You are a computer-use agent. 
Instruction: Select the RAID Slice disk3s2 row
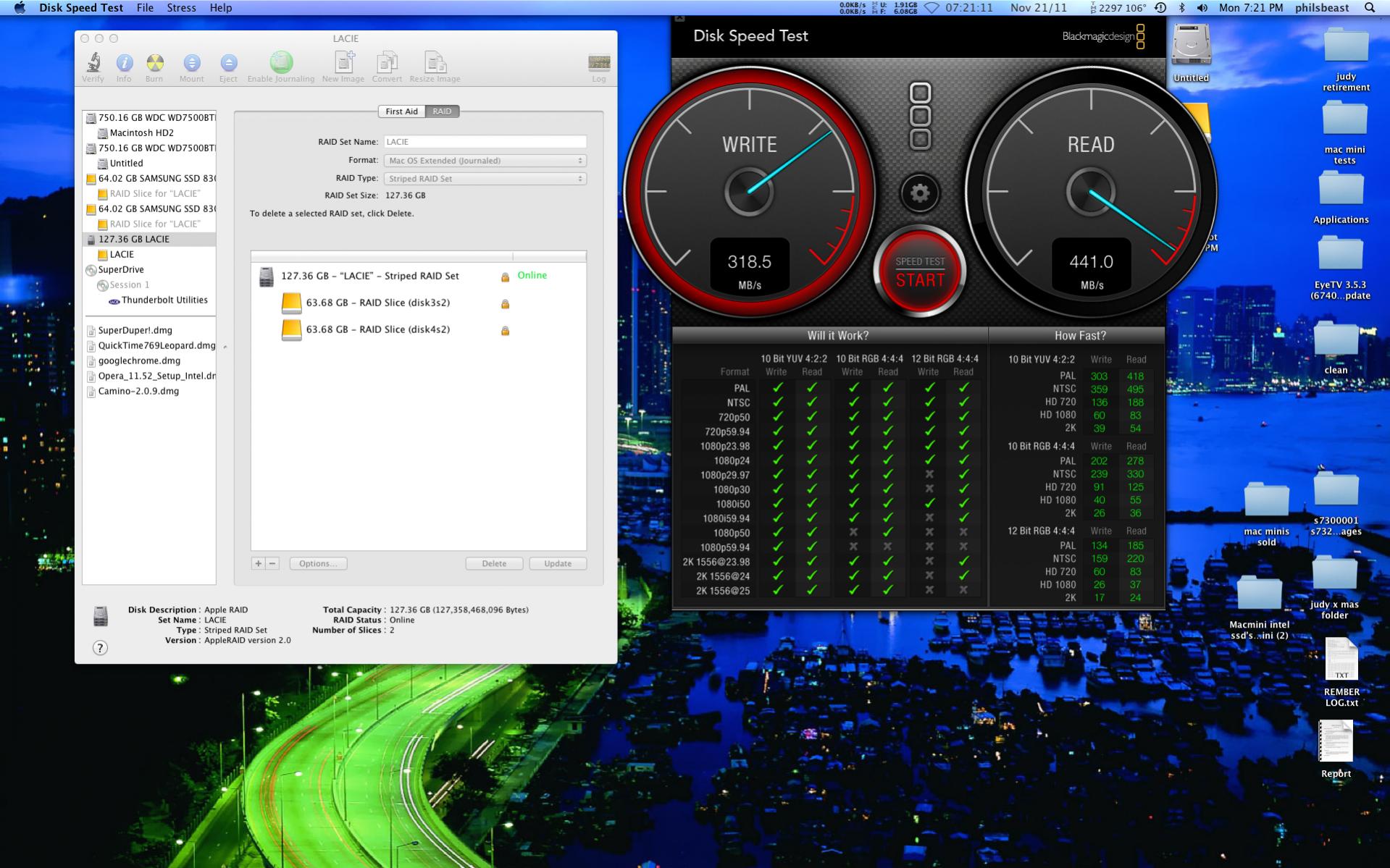[419, 303]
